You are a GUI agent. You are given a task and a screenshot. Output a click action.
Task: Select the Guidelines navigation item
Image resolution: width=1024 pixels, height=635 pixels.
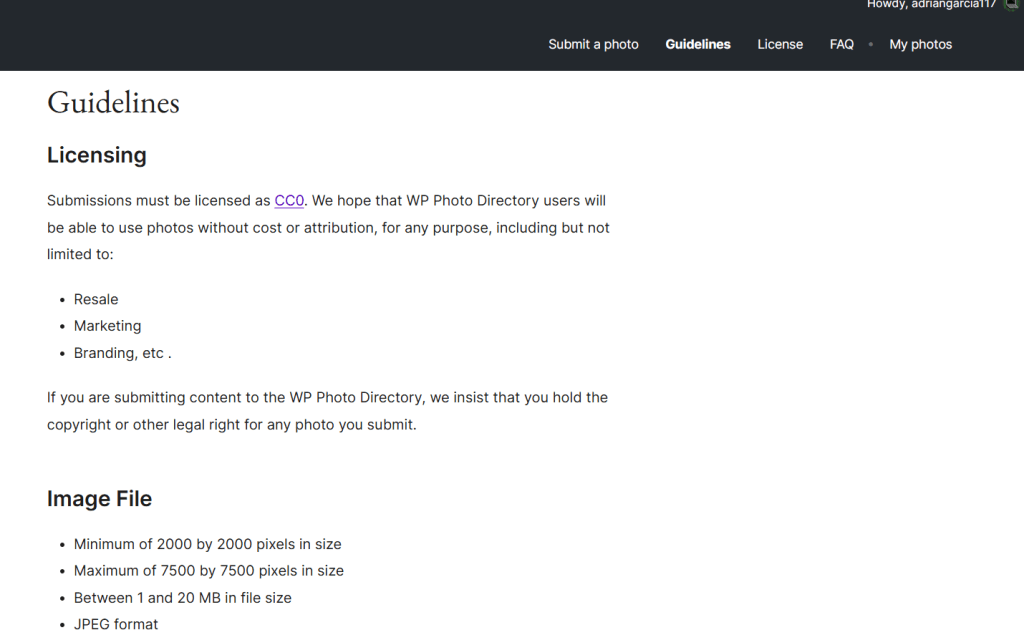click(x=697, y=44)
